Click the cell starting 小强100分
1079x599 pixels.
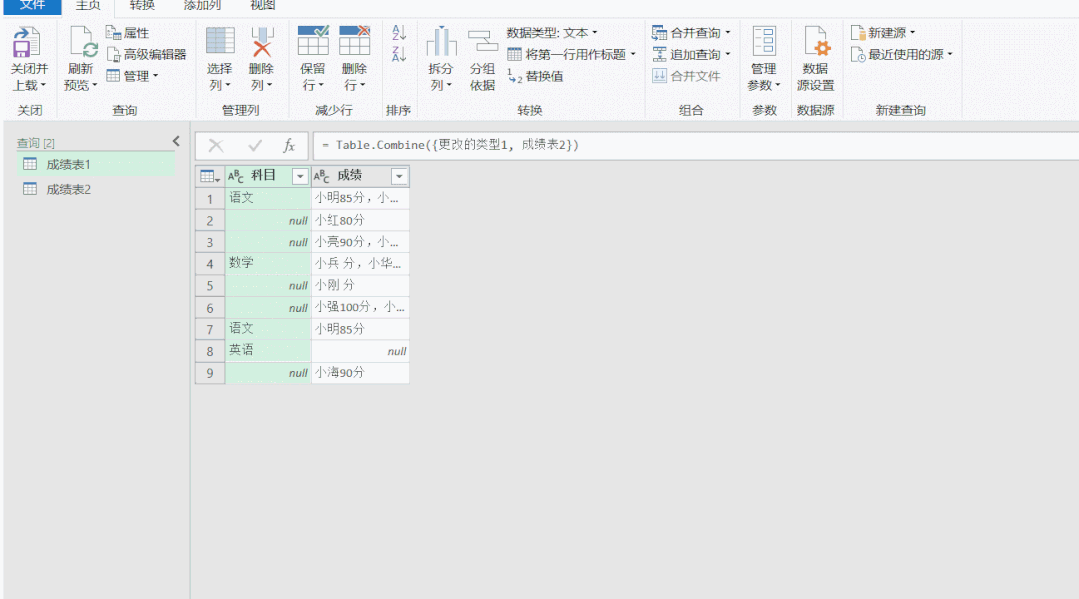point(361,307)
